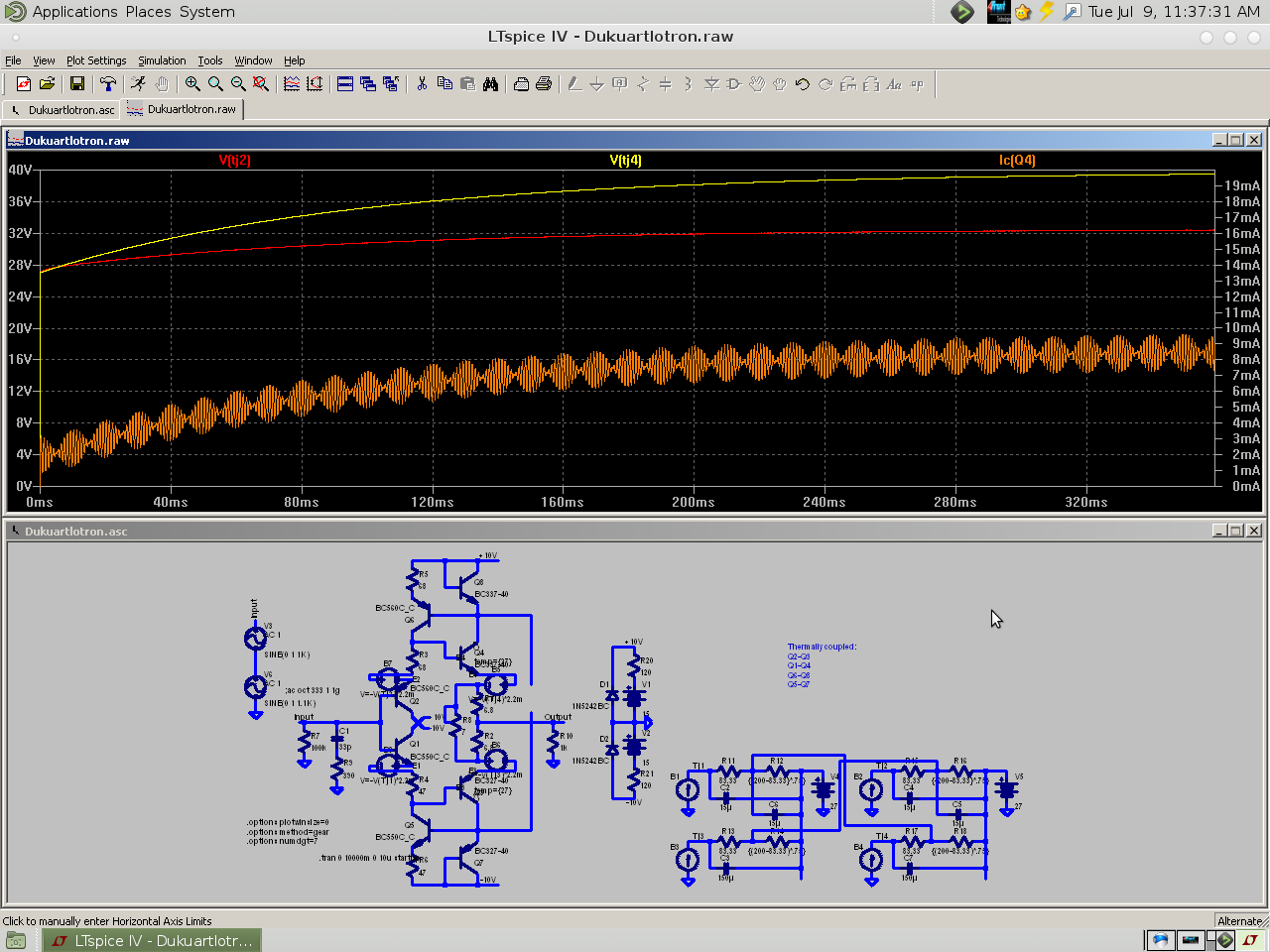Cascade windows using toolbar icon
Viewport: 1270px width, 952px height.
pos(368,84)
